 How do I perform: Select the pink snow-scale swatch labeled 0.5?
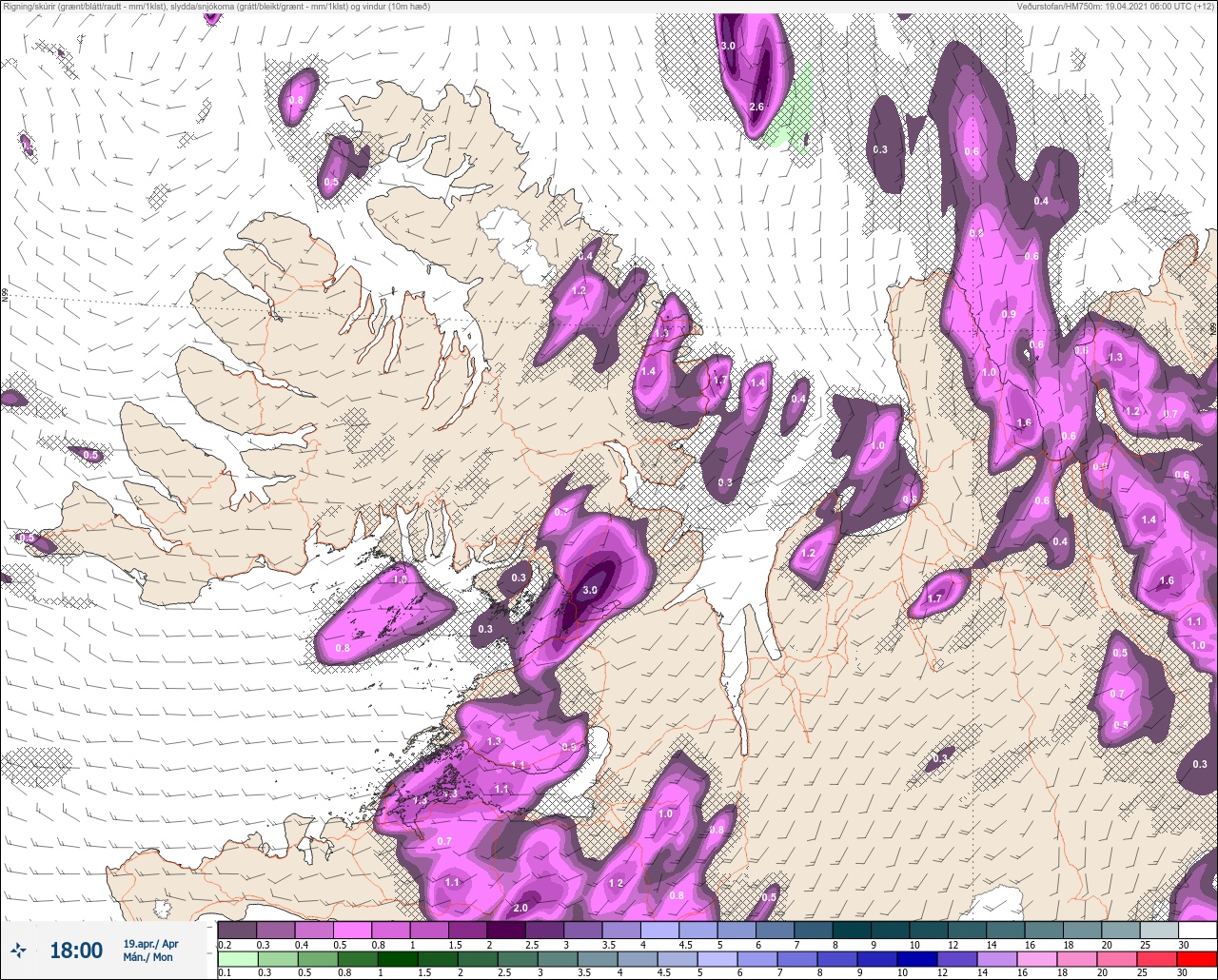point(353,930)
